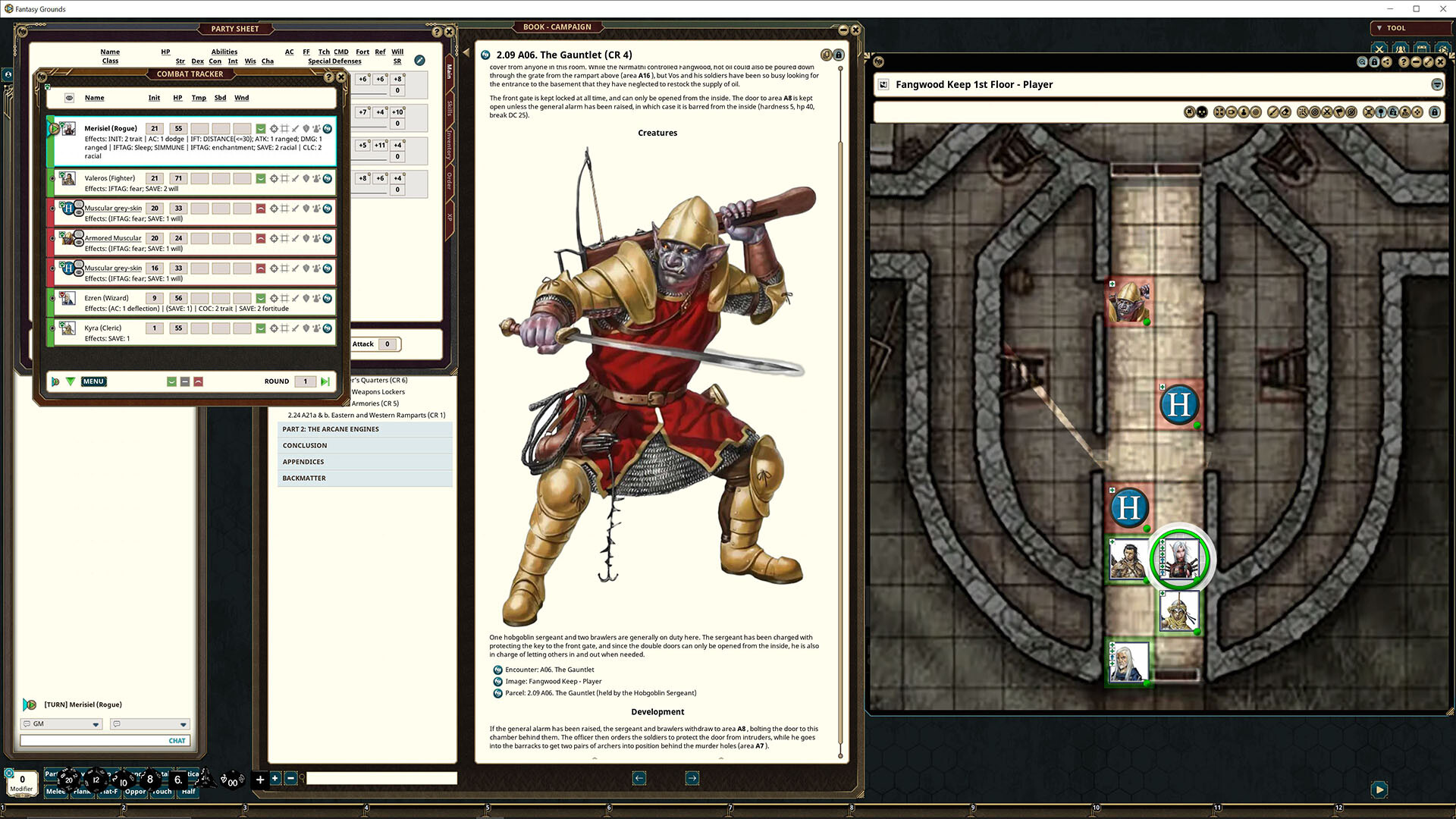The image size is (1456, 819).
Task: Switch to the Skills sidebar tab
Action: (x=447, y=110)
